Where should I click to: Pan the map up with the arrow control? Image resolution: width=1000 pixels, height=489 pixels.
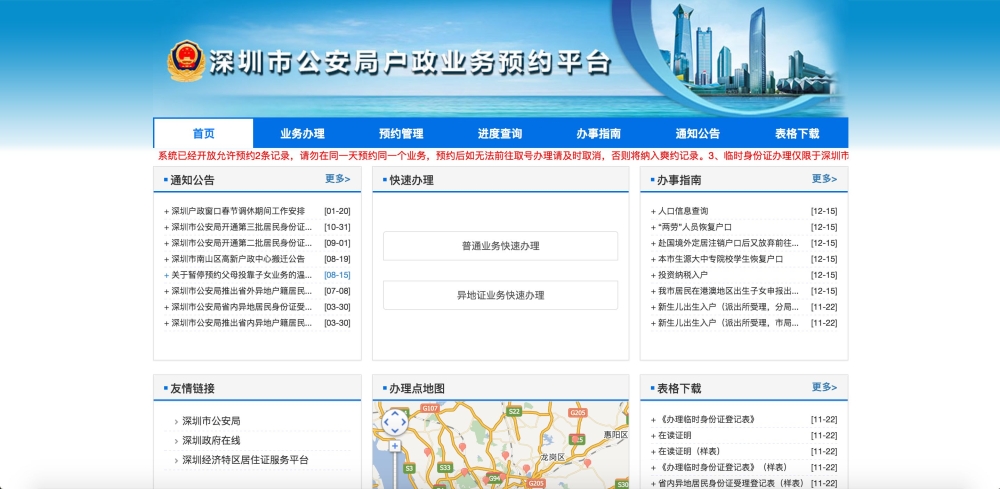(x=395, y=413)
